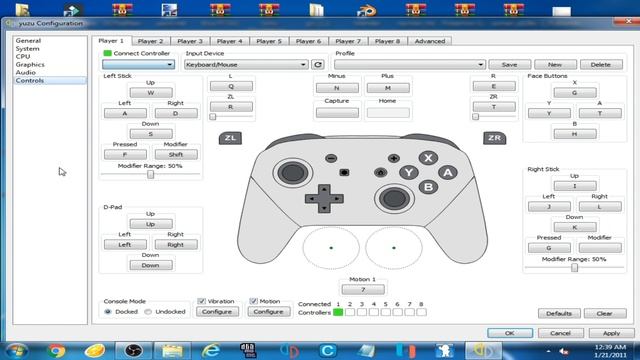Launch Google Chrome from the taskbar
This screenshot has width=640, height=360.
click(x=57, y=351)
